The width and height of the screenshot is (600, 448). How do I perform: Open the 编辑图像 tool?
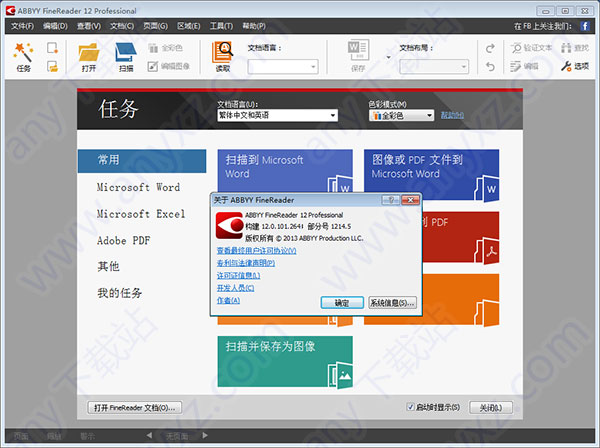[169, 66]
